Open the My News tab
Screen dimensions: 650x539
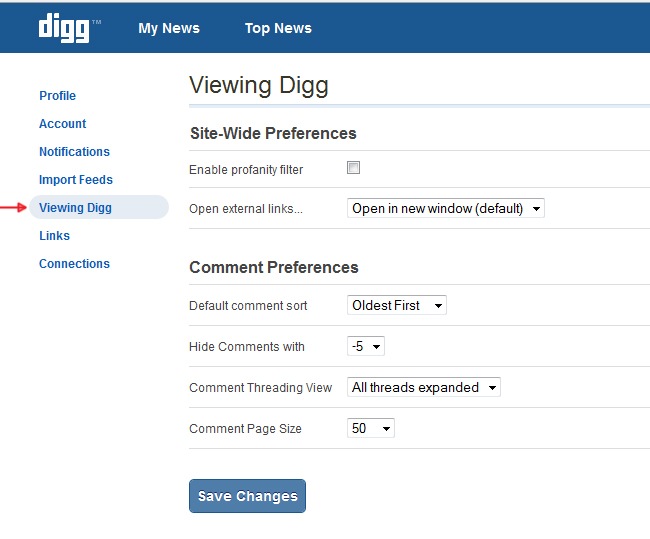[x=169, y=28]
